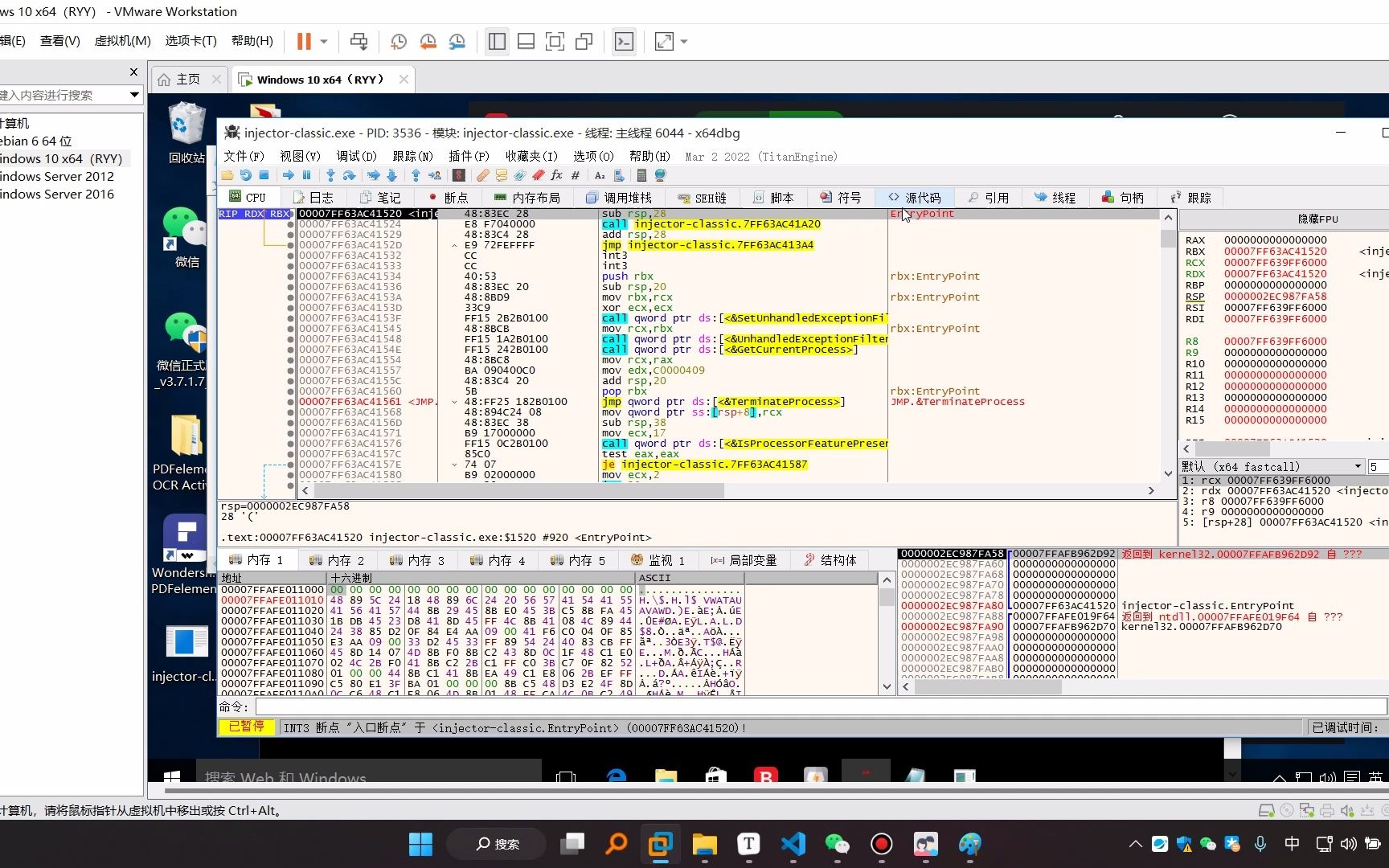Toggle breakpoint bullet at 00007FF63AC41524
1389x868 pixels.
(291, 224)
